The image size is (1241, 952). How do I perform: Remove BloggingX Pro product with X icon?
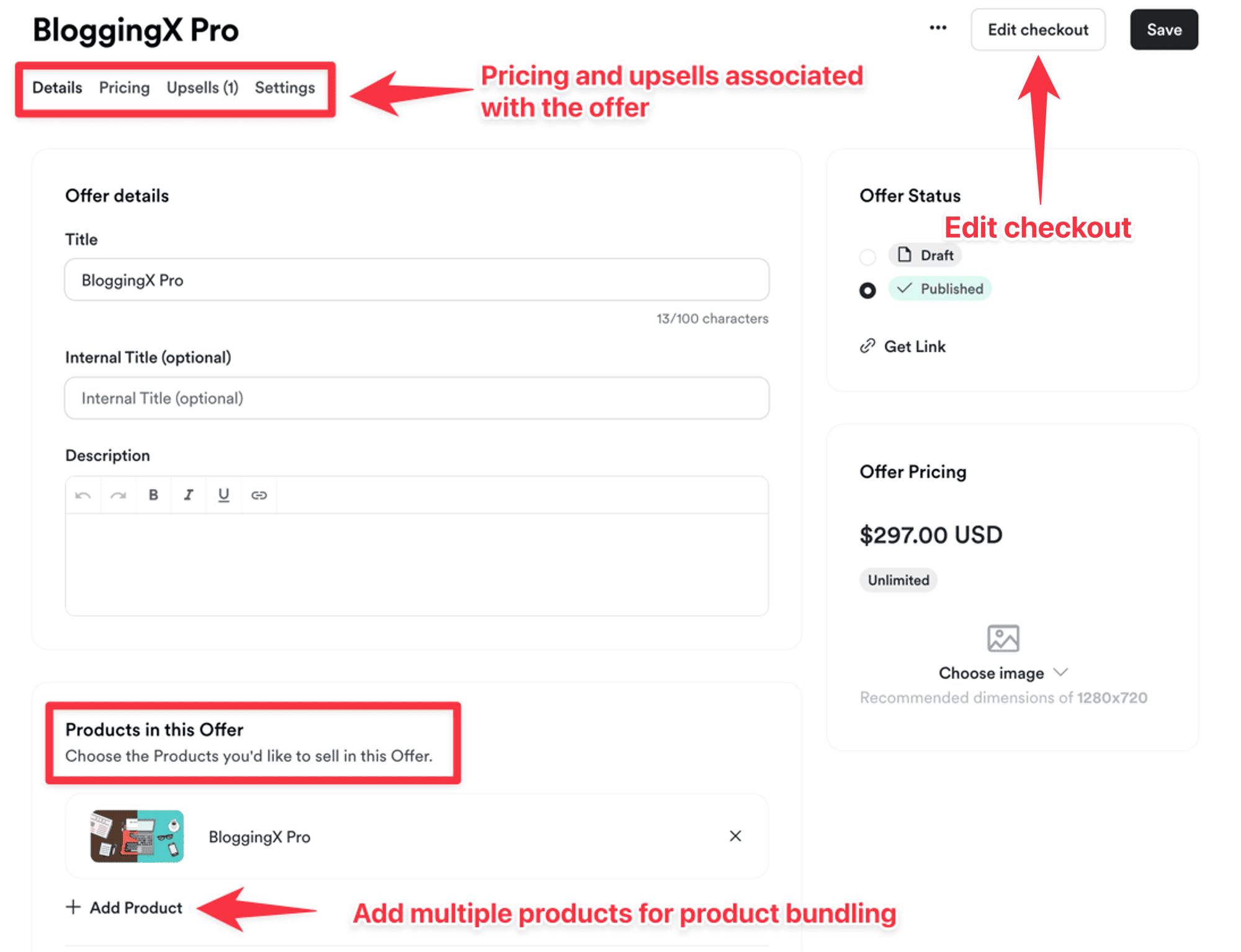pos(735,836)
